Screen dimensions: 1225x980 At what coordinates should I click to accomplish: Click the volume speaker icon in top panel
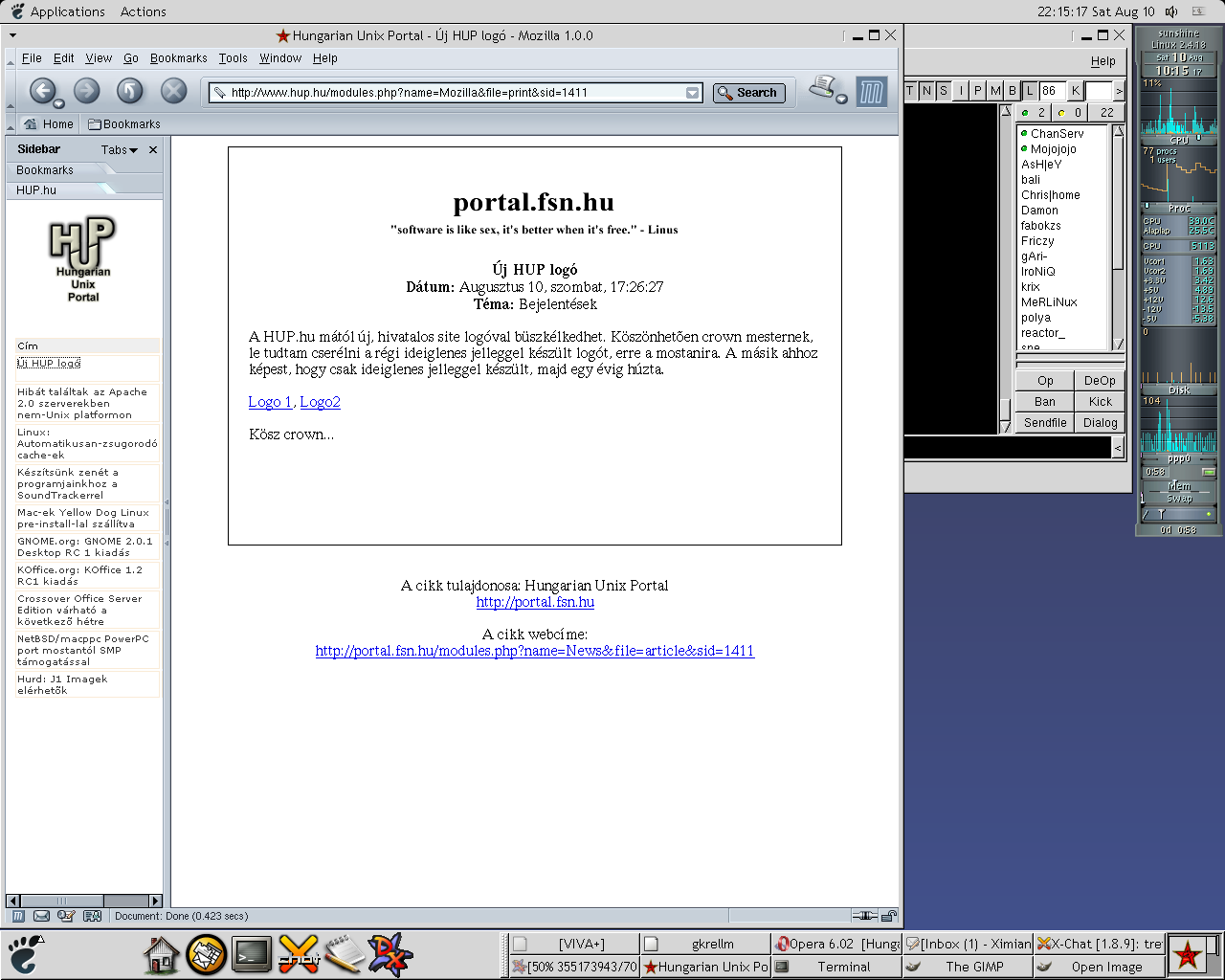[x=1171, y=11]
